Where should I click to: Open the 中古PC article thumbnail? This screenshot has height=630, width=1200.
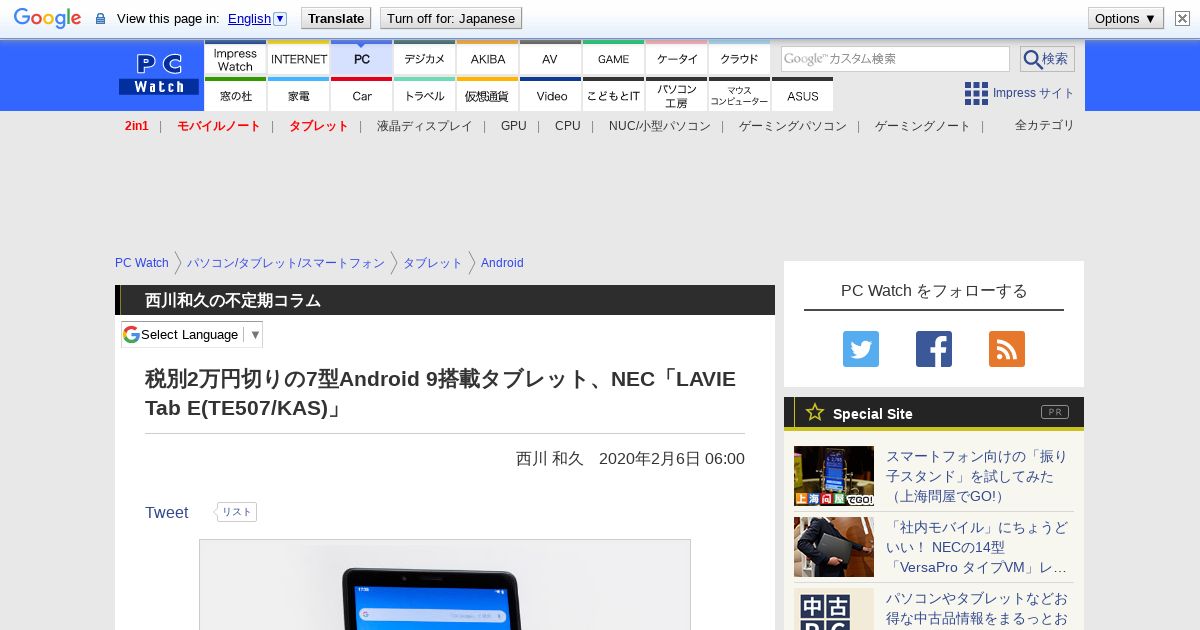[x=834, y=609]
